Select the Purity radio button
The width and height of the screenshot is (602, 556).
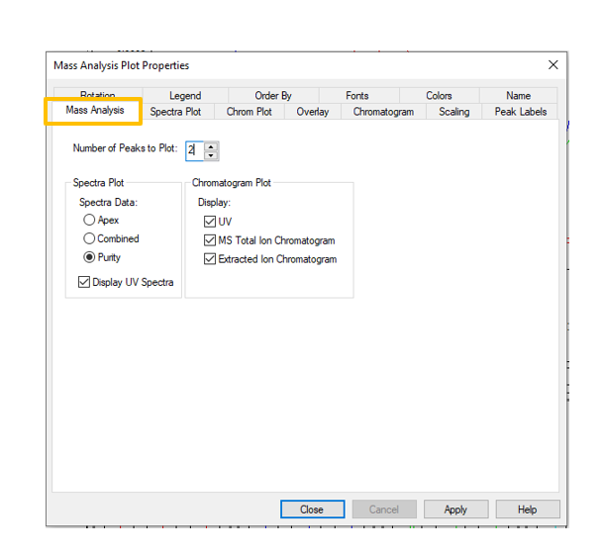coord(90,257)
